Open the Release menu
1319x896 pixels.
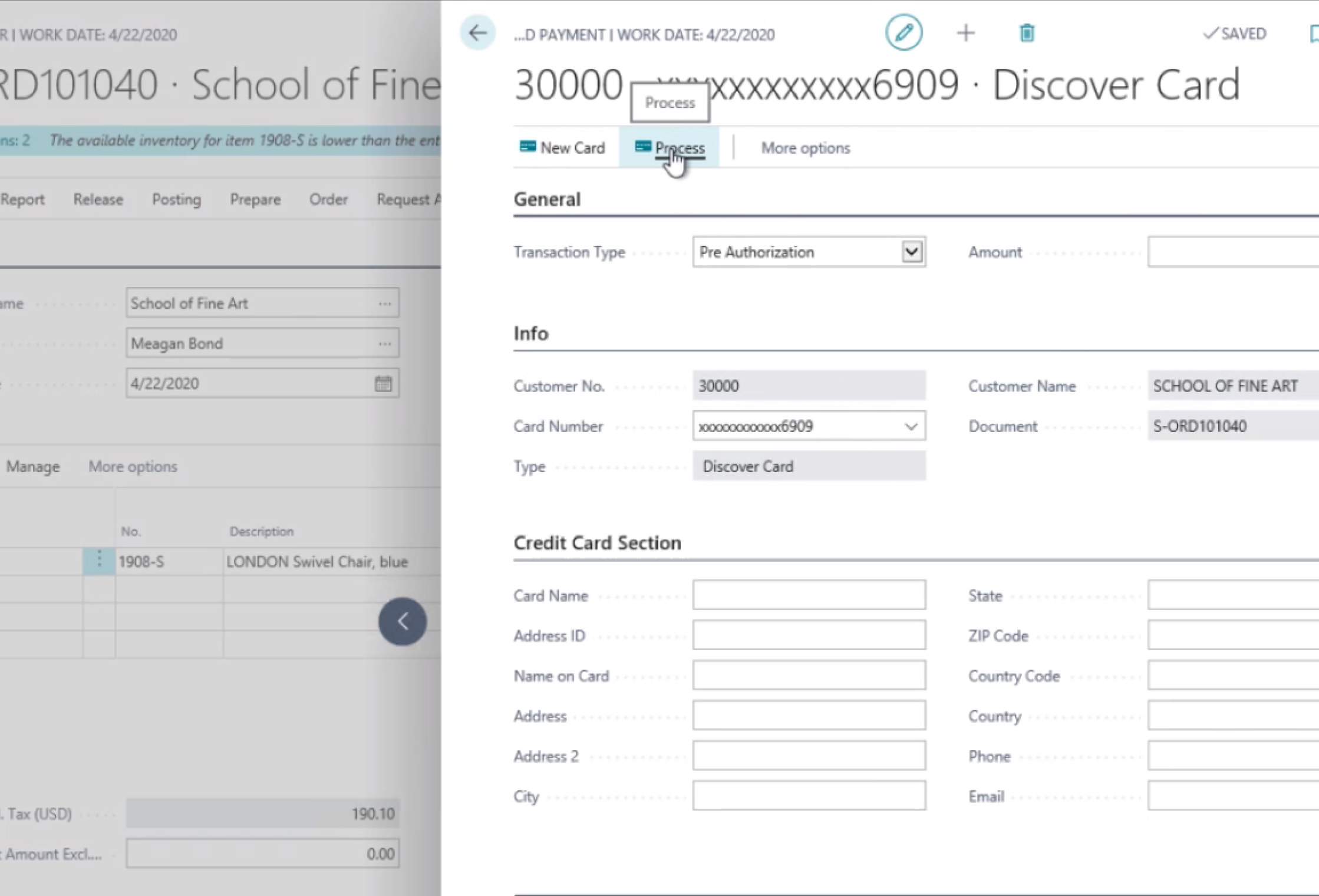coord(98,199)
